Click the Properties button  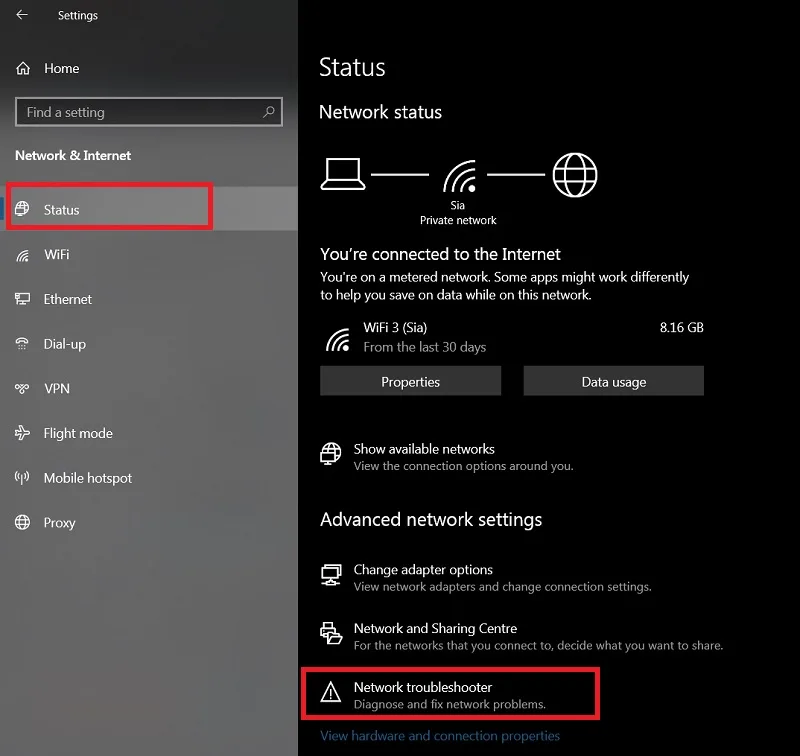click(410, 381)
